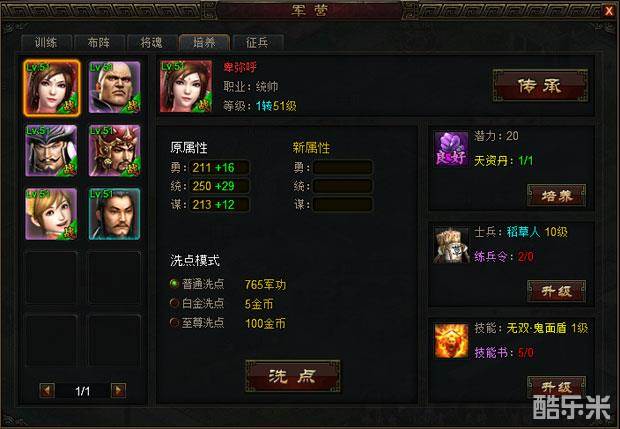Click the 传承 button
Viewport: 620px width, 429px height.
coord(540,85)
